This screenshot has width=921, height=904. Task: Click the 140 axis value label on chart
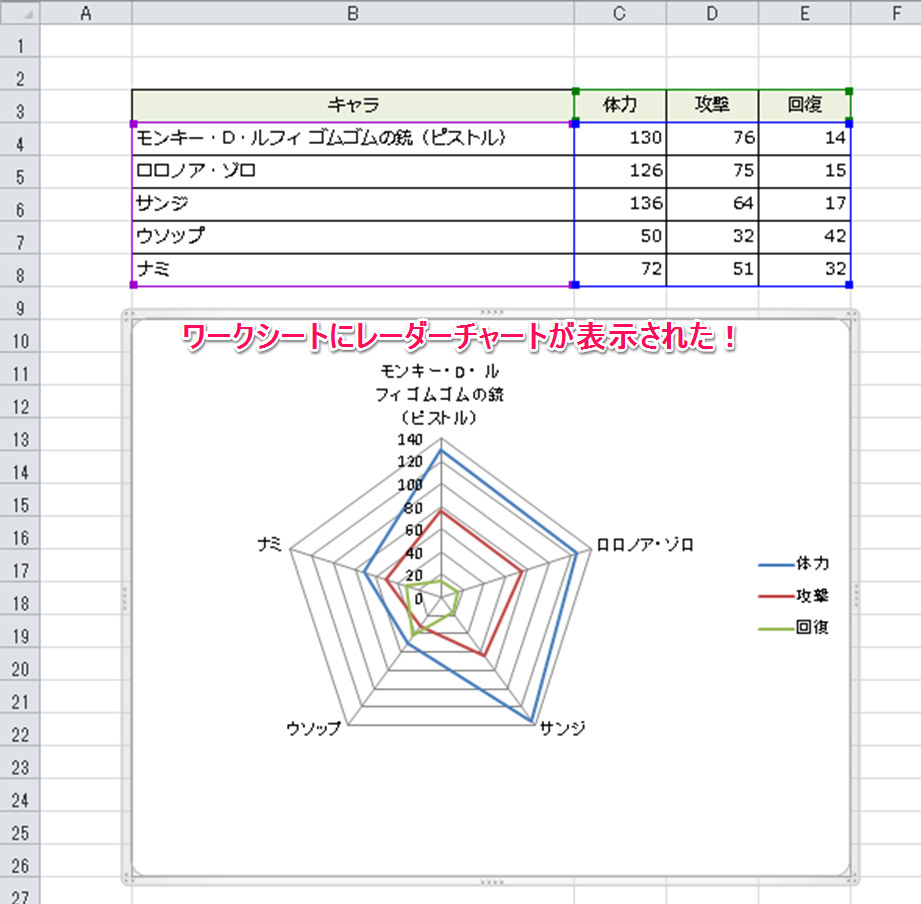pos(412,440)
